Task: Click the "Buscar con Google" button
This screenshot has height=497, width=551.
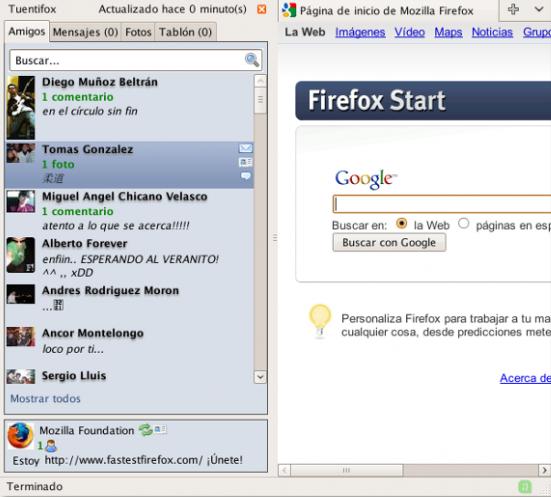Action: click(x=389, y=243)
